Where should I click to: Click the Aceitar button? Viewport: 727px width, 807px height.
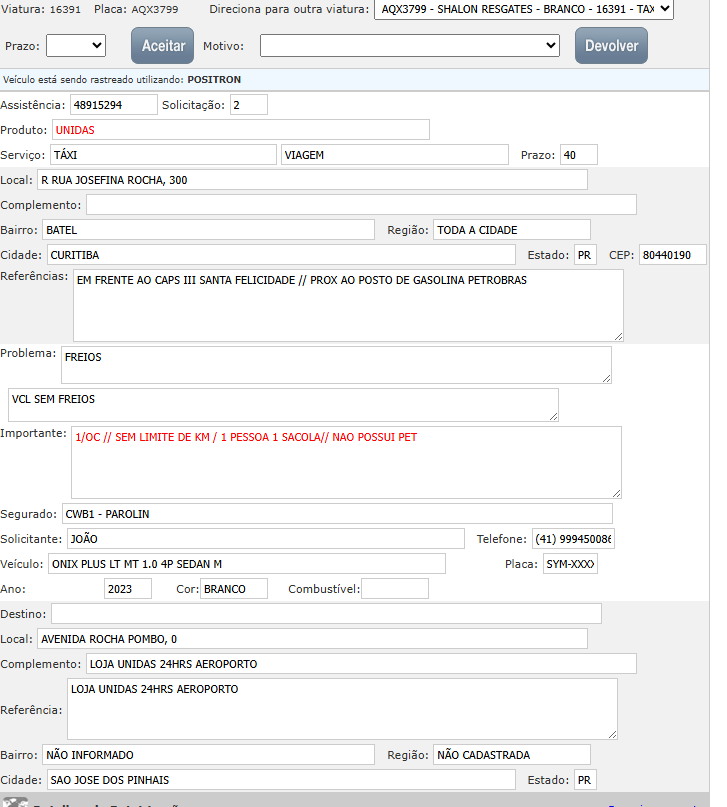point(163,46)
